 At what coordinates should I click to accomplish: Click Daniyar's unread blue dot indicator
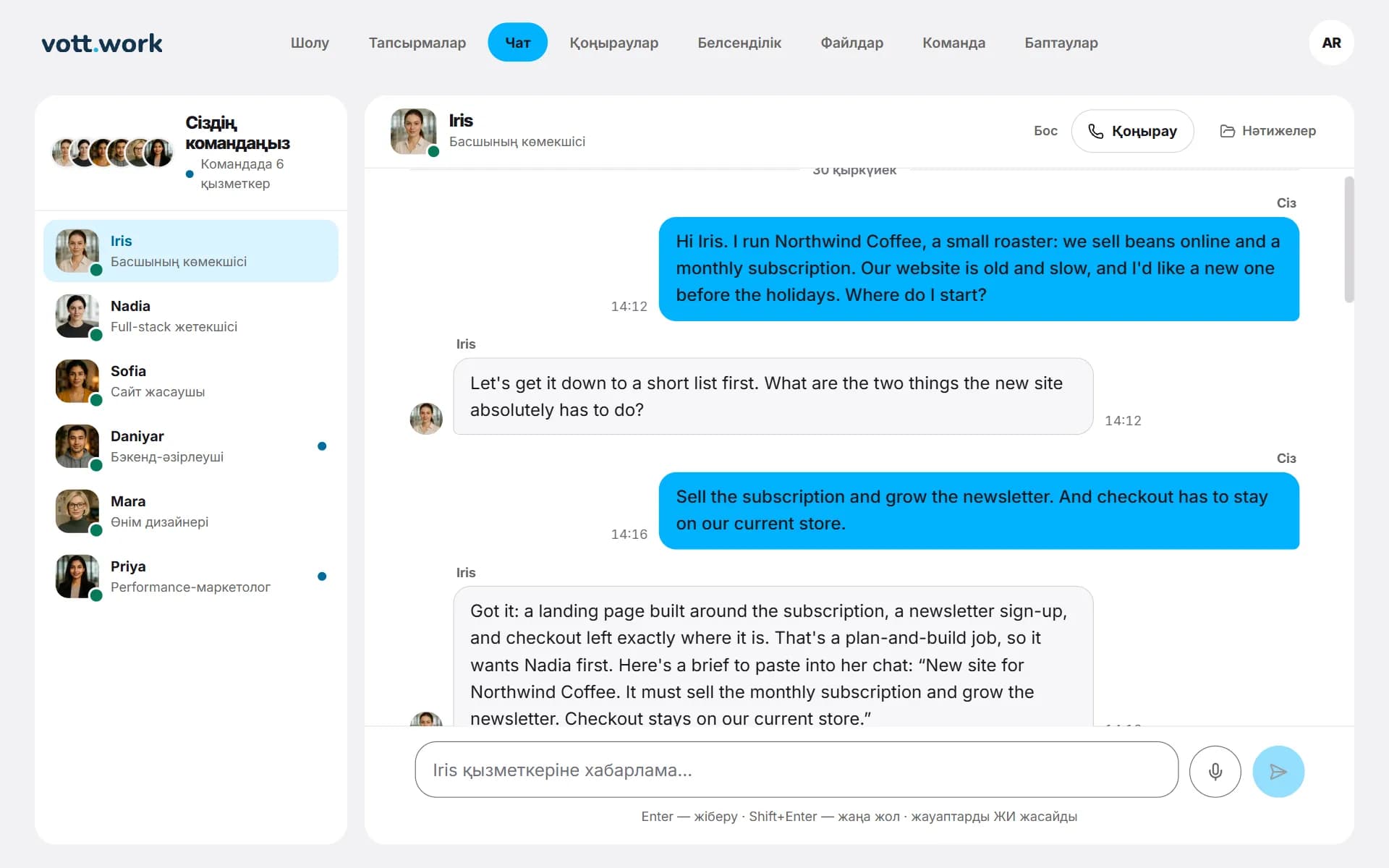(x=322, y=446)
